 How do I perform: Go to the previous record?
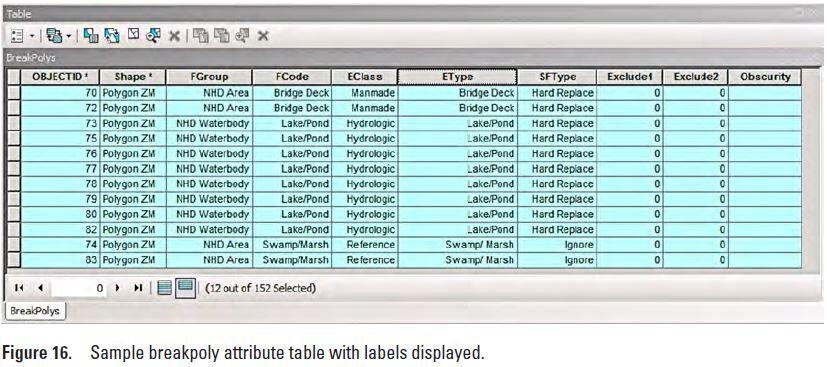tap(40, 288)
